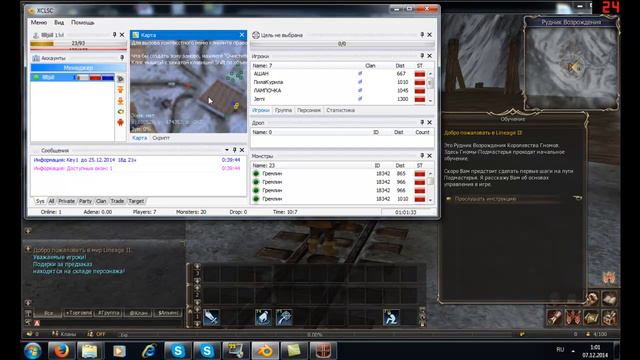Click the play arrow icon beside the account list
This screenshot has height=360, width=640.
pos(120,78)
